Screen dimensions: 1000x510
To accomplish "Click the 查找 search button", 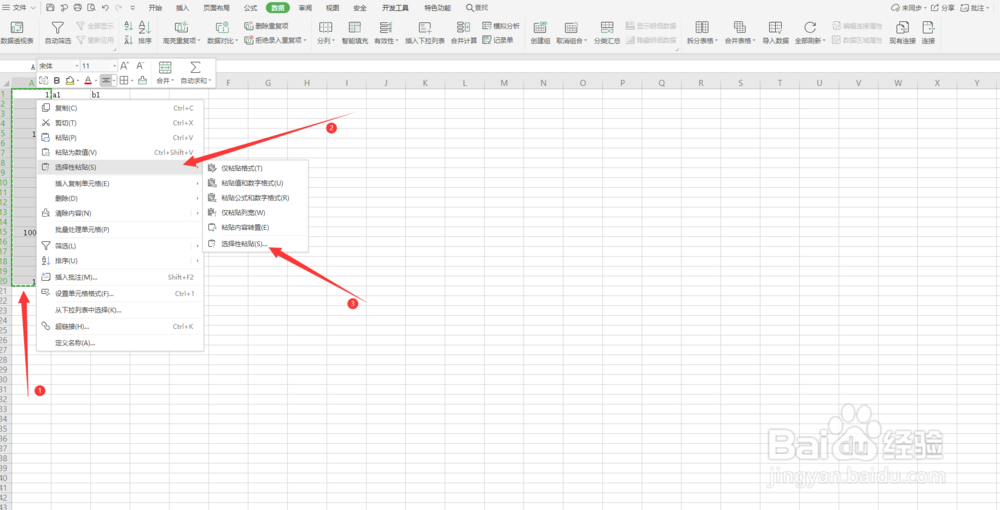I will pyautogui.click(x=477, y=8).
